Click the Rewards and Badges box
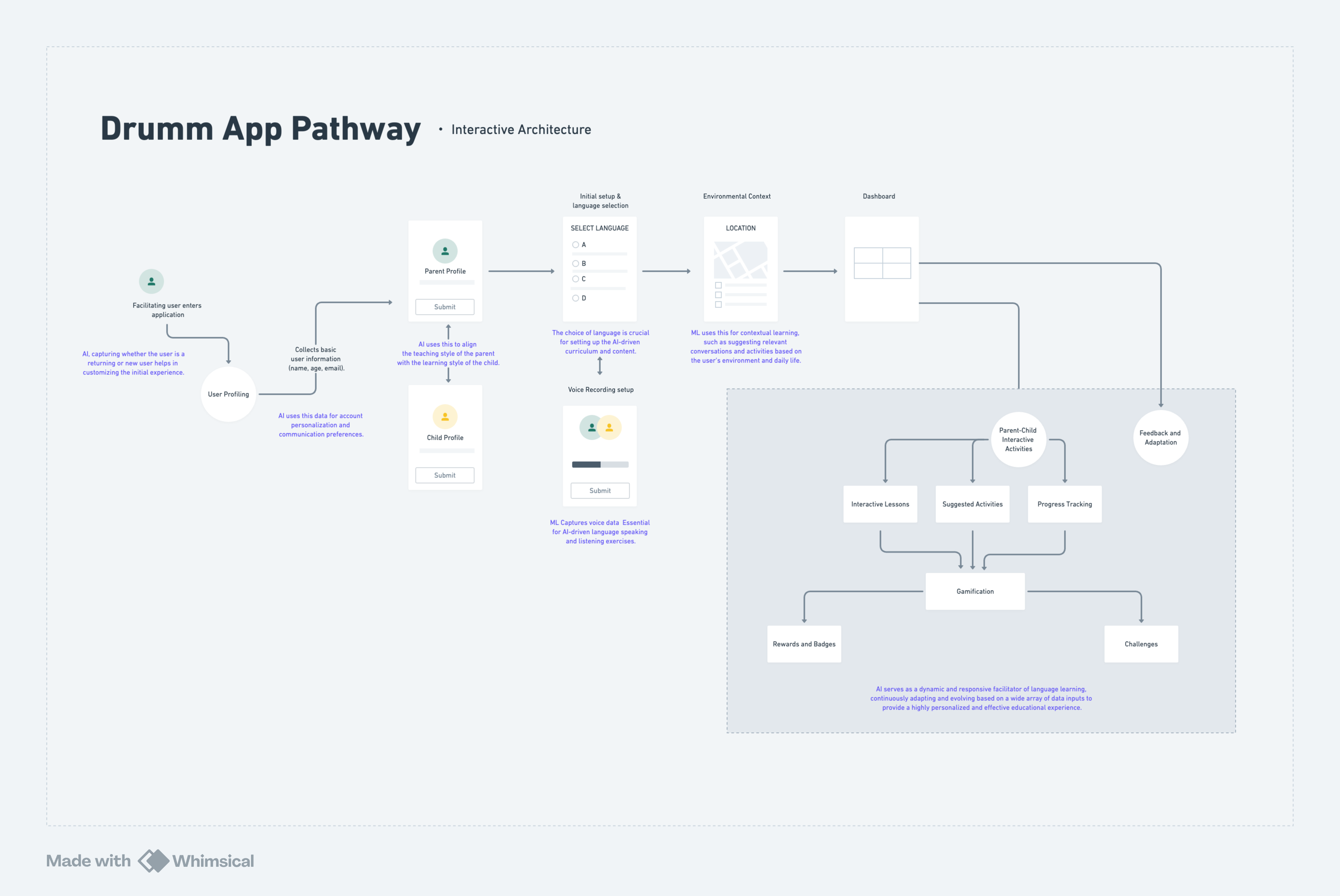Viewport: 1340px width, 896px height. click(x=804, y=644)
